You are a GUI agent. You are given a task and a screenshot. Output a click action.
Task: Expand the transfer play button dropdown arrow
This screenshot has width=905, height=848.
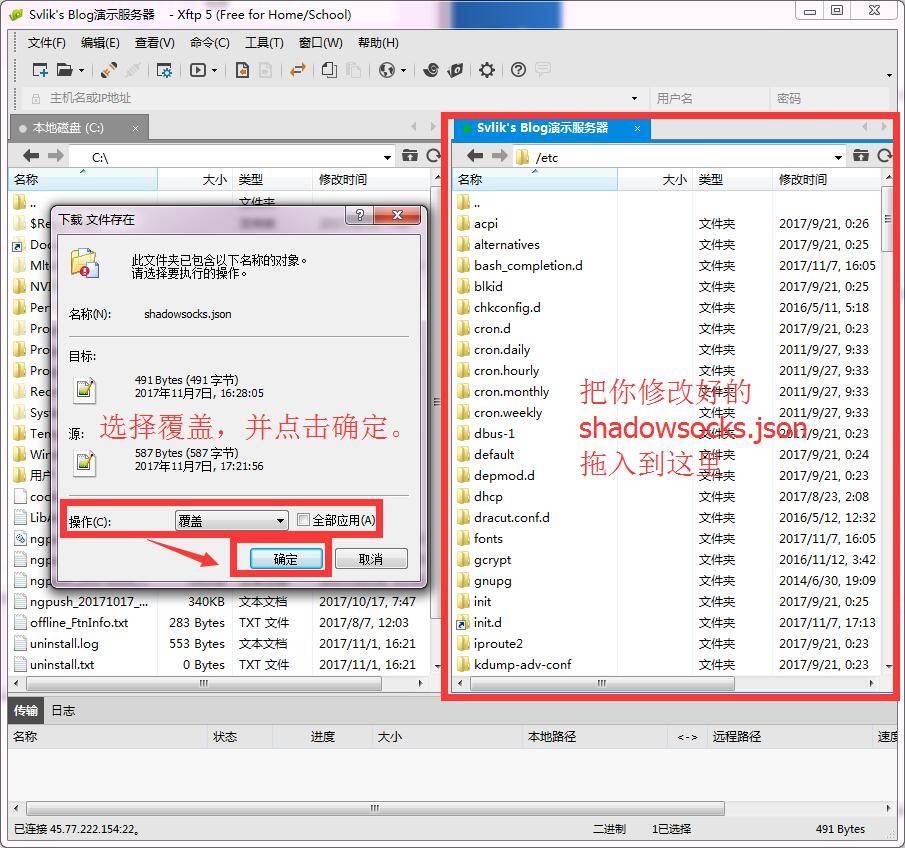click(214, 70)
